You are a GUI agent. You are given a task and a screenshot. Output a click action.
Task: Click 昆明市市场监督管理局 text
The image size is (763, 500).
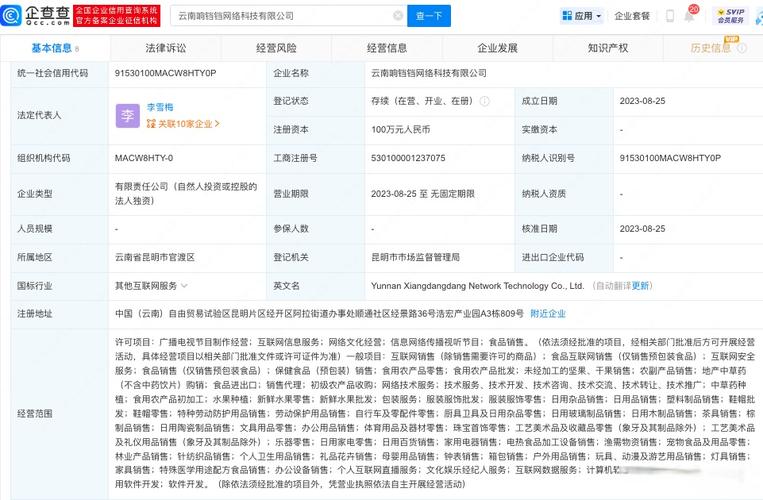[415, 257]
